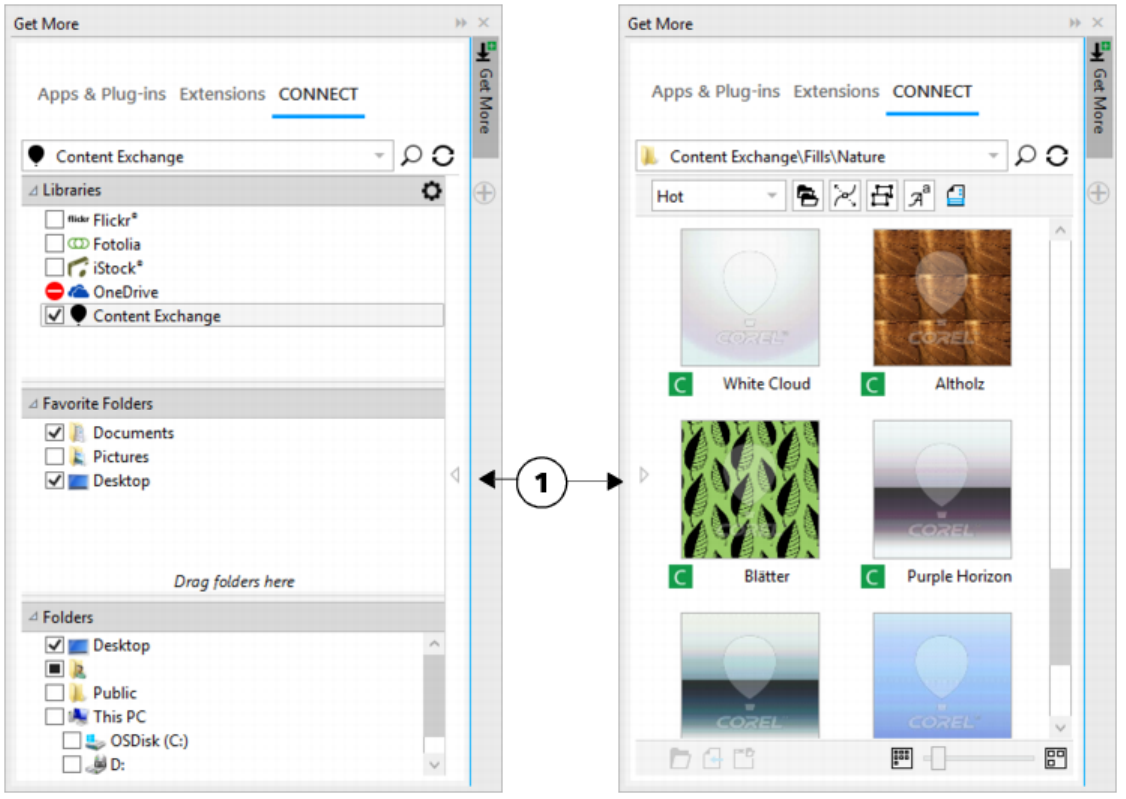
Task: Collapse the Favorite Folders section
Action: 33,404
